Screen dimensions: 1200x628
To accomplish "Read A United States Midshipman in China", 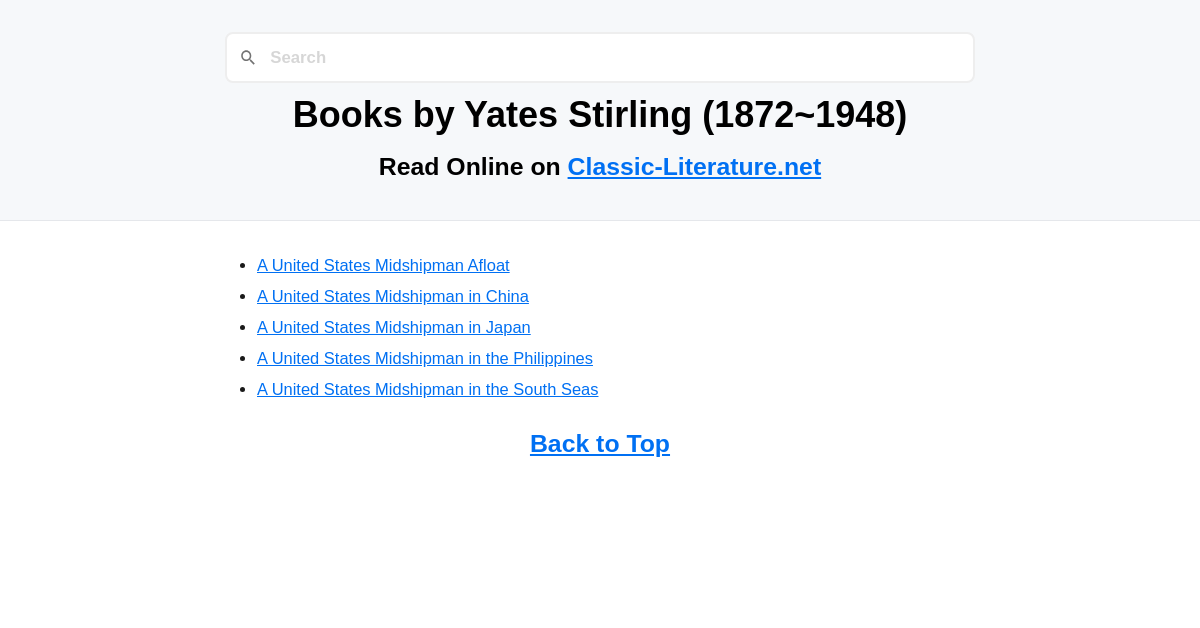I will [393, 296].
